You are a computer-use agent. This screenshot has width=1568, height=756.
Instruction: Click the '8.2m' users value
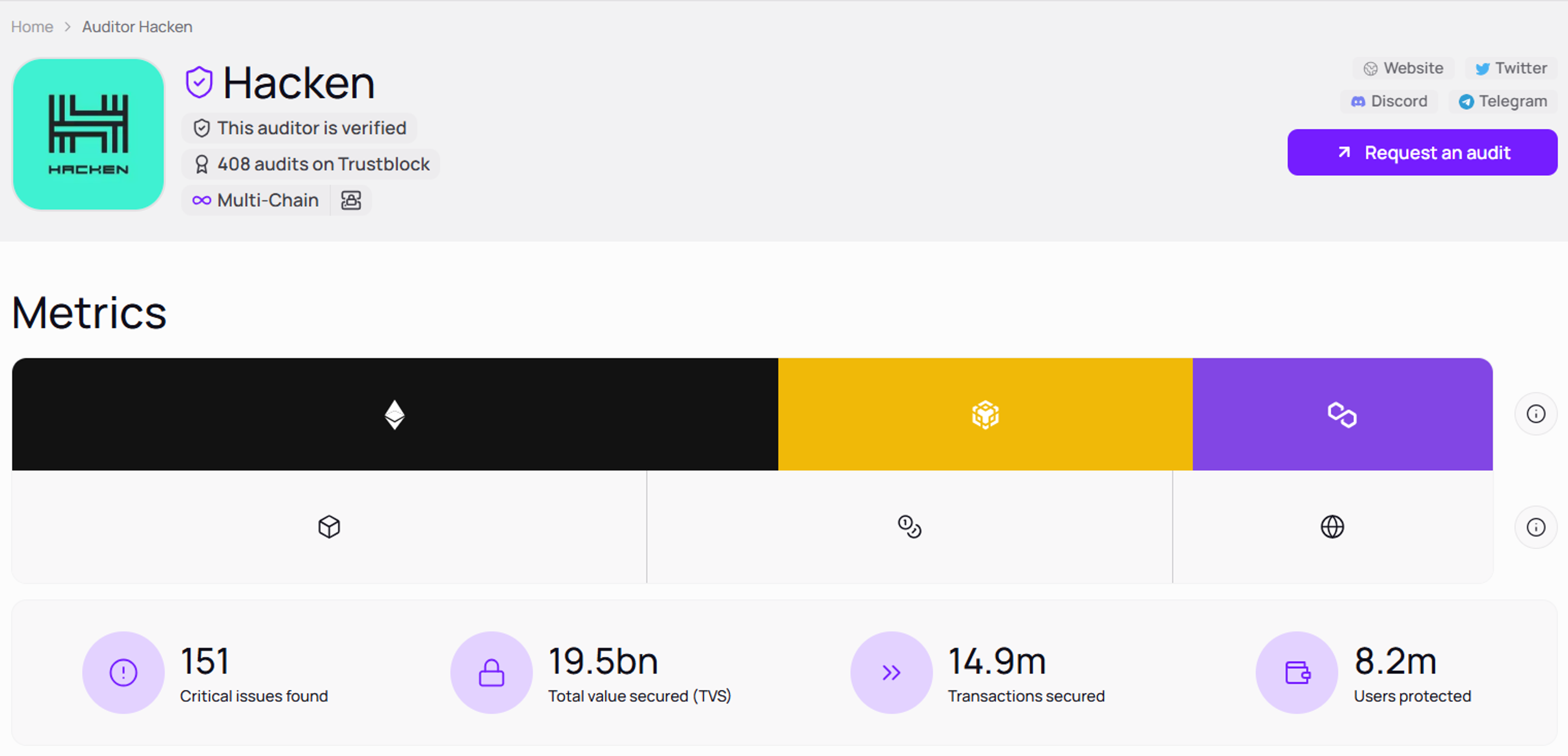[x=1395, y=661]
